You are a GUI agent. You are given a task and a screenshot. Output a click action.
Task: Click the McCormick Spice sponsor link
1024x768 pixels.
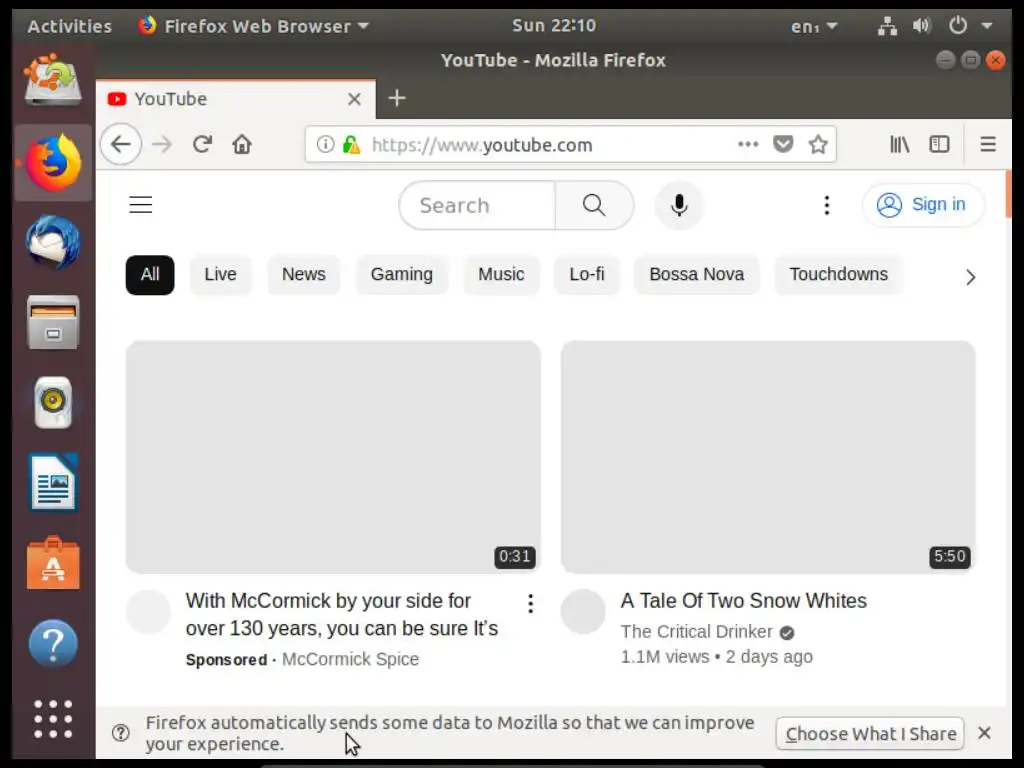(350, 659)
